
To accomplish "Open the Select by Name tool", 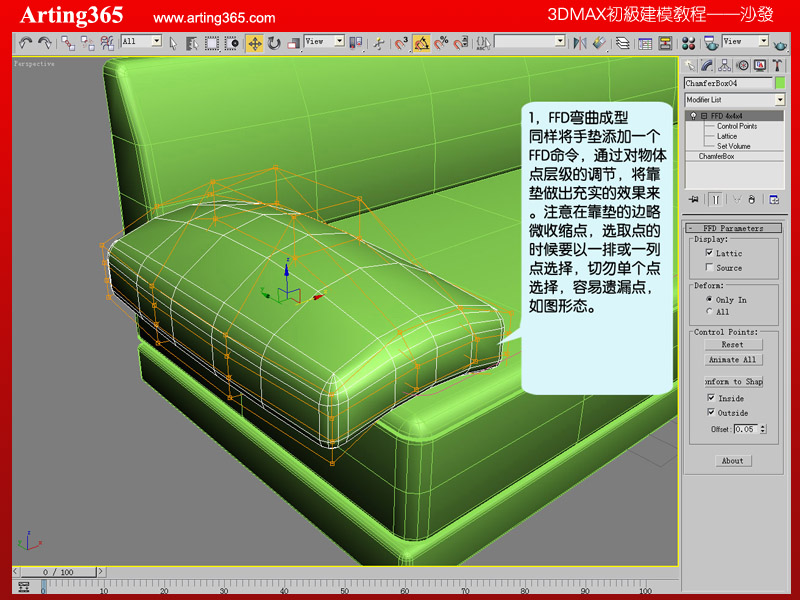I will (192, 43).
